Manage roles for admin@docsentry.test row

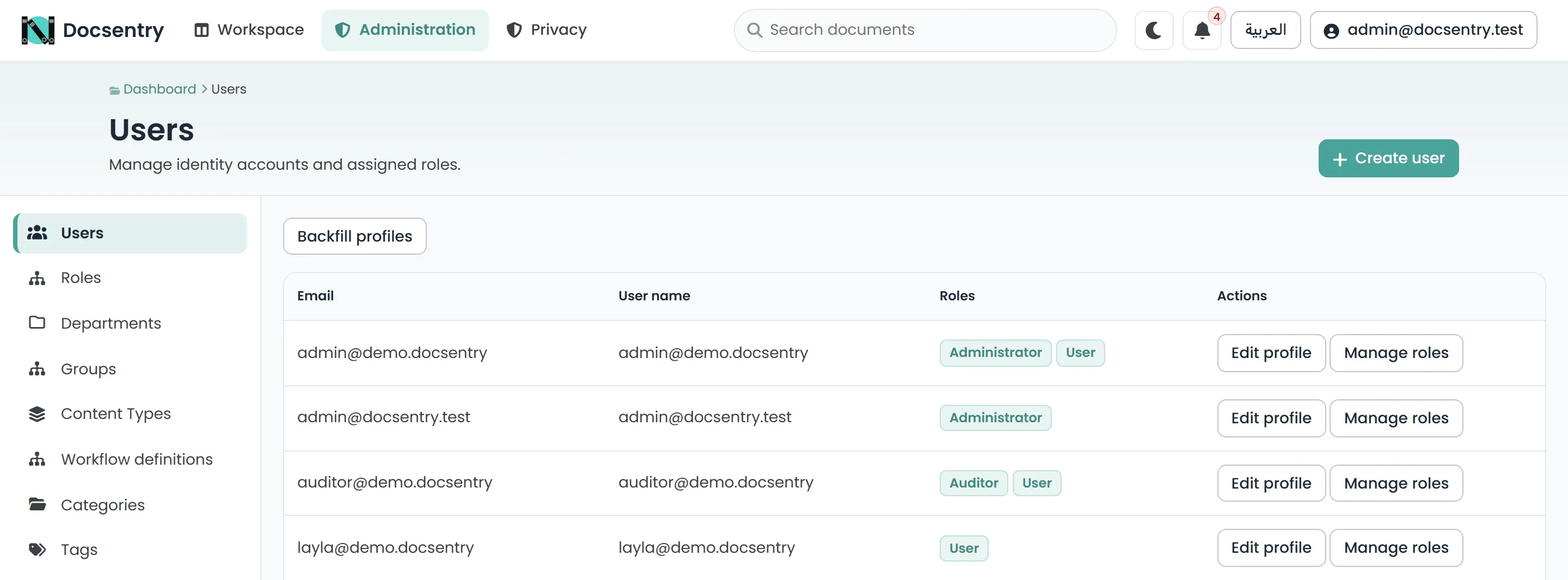1396,418
